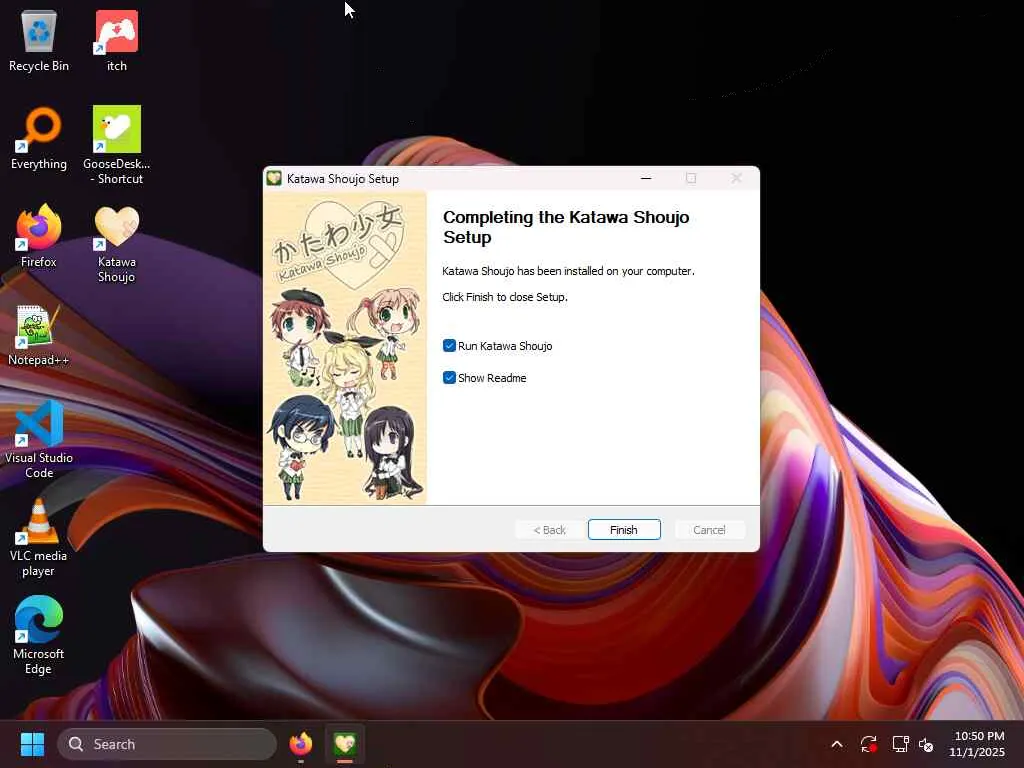Close the Katawa Shoujo Setup window
1024x768 pixels.
(737, 178)
